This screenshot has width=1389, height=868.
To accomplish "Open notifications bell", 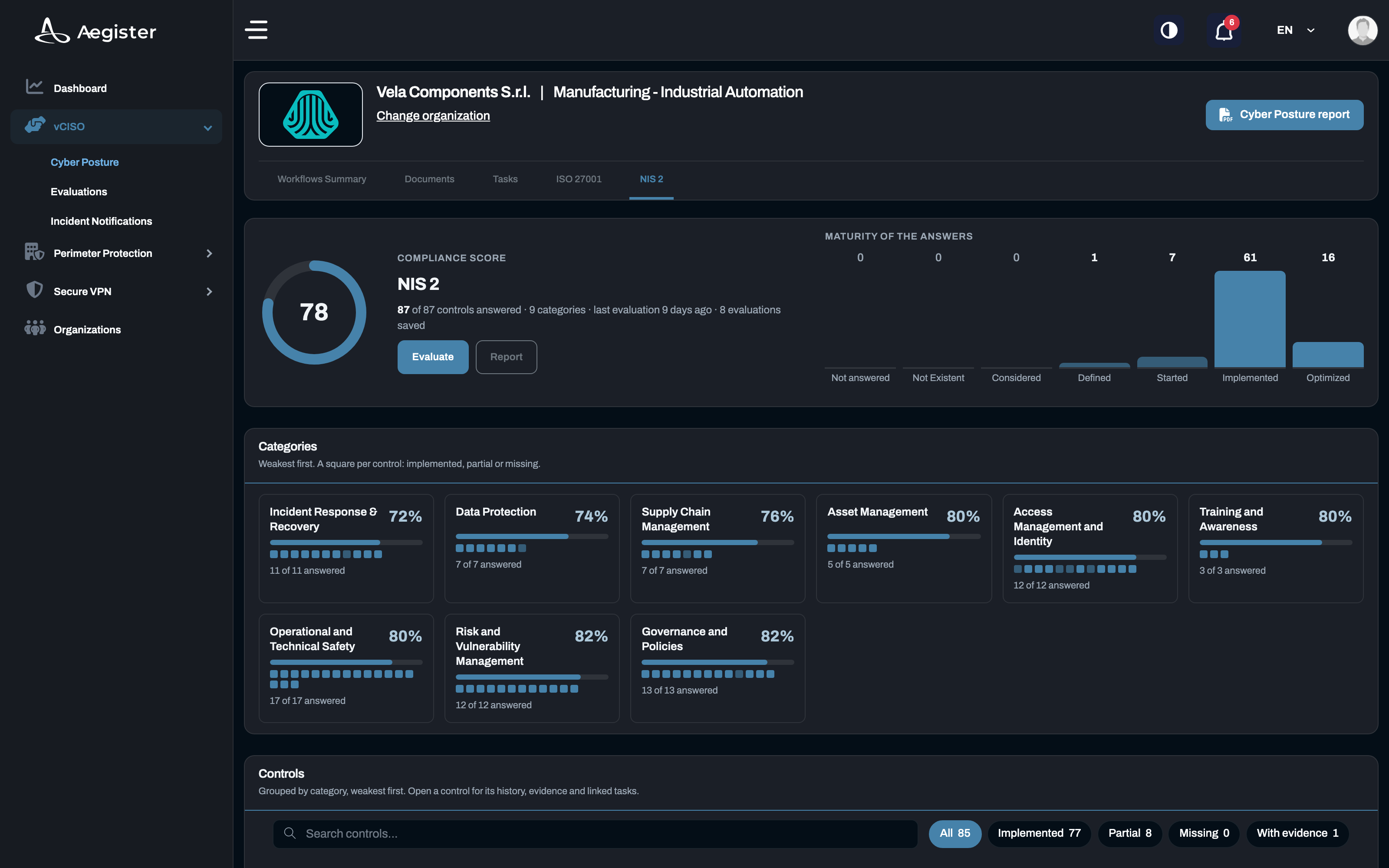I will point(1224,31).
